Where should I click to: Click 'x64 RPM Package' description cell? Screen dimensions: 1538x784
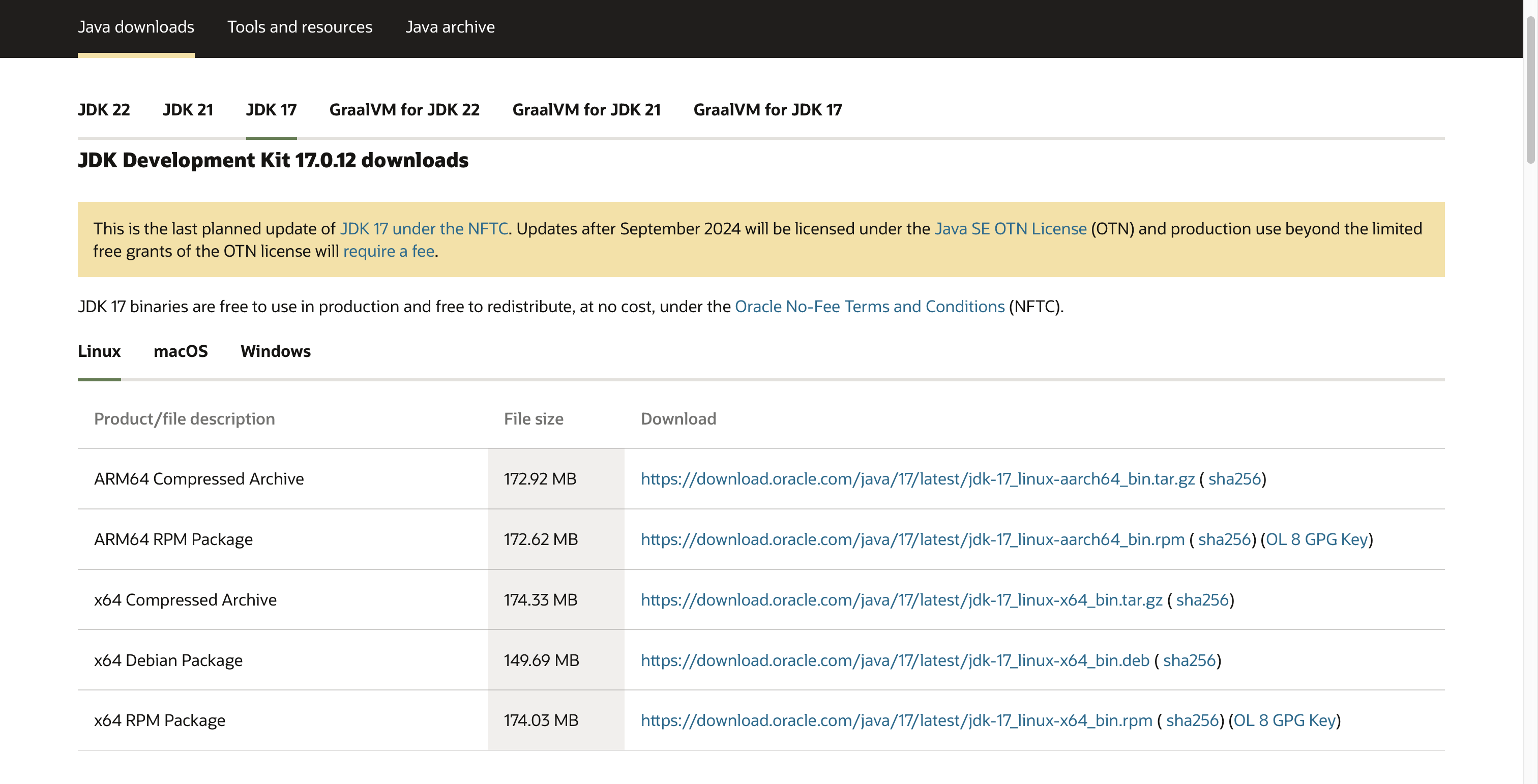[x=282, y=720]
